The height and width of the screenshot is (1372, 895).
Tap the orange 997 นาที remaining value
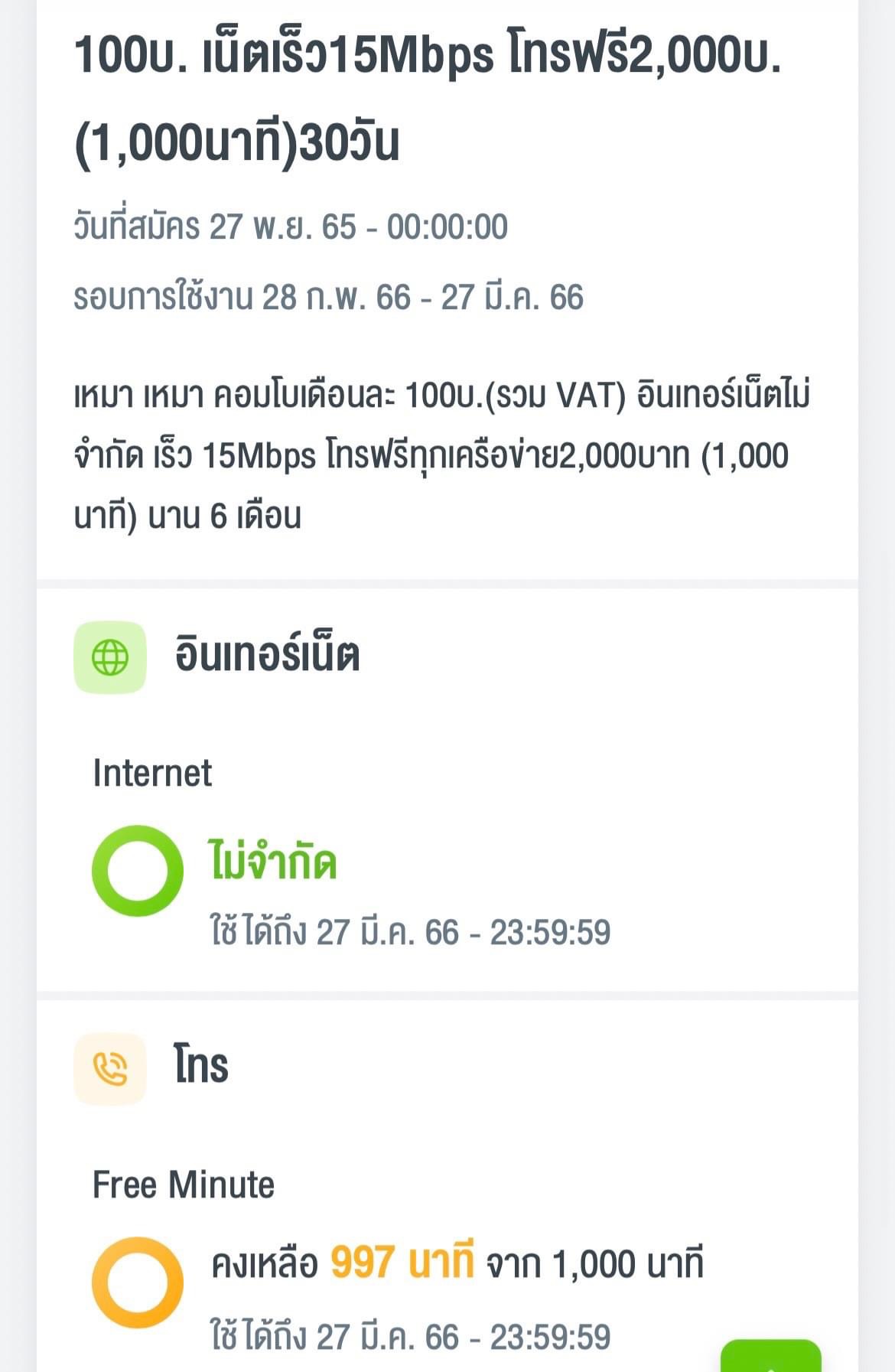(x=402, y=1263)
